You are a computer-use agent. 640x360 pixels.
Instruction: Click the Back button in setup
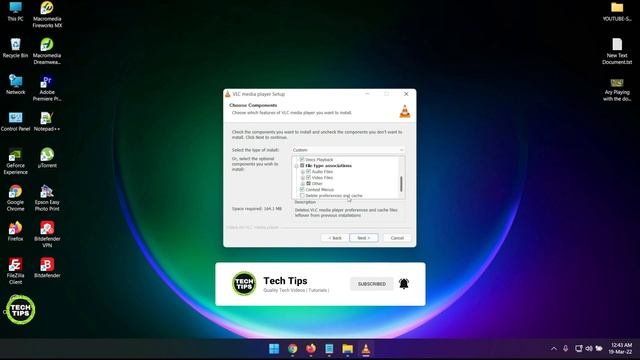point(335,238)
